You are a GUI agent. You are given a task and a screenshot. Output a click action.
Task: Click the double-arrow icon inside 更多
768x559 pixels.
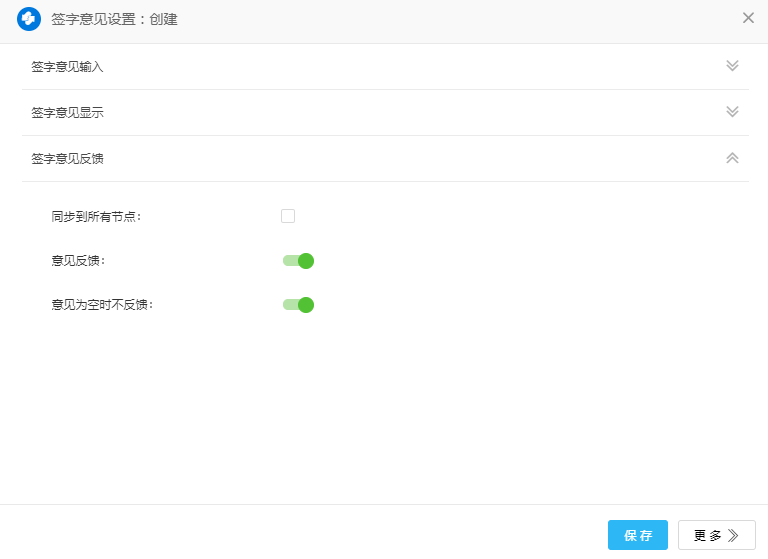pyautogui.click(x=733, y=535)
